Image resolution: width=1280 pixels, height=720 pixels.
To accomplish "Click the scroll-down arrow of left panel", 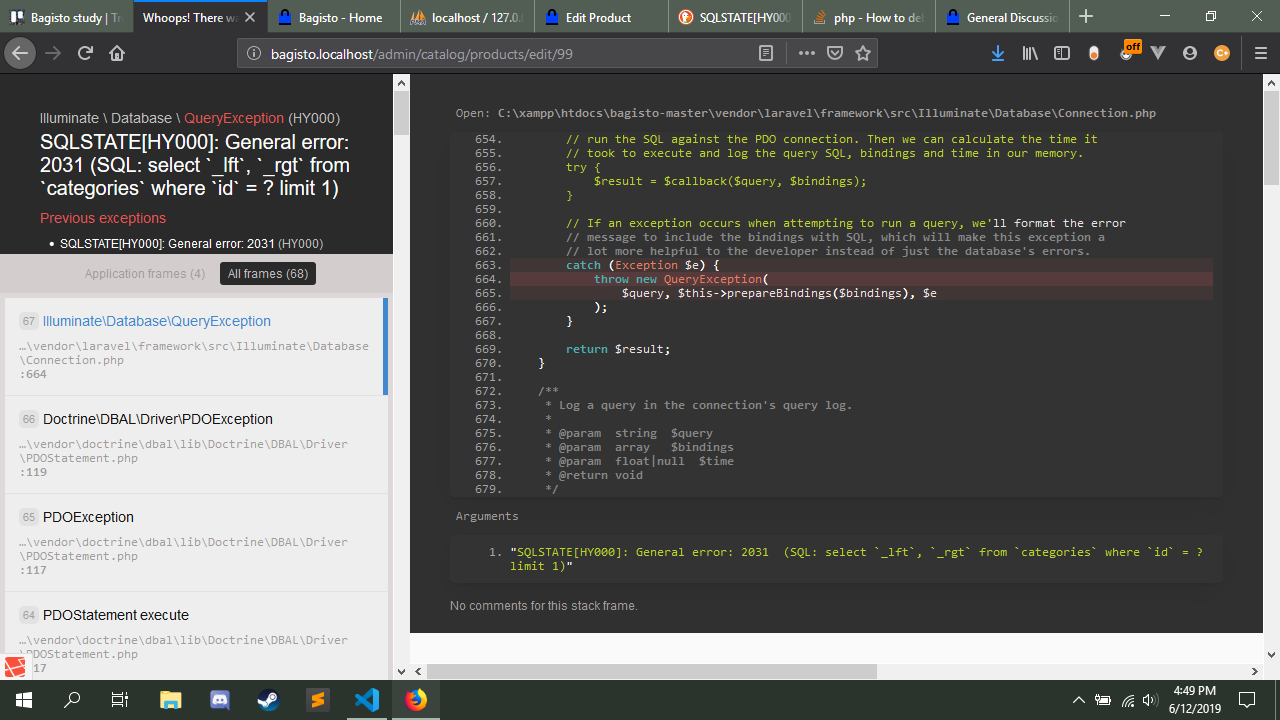I will tap(401, 671).
